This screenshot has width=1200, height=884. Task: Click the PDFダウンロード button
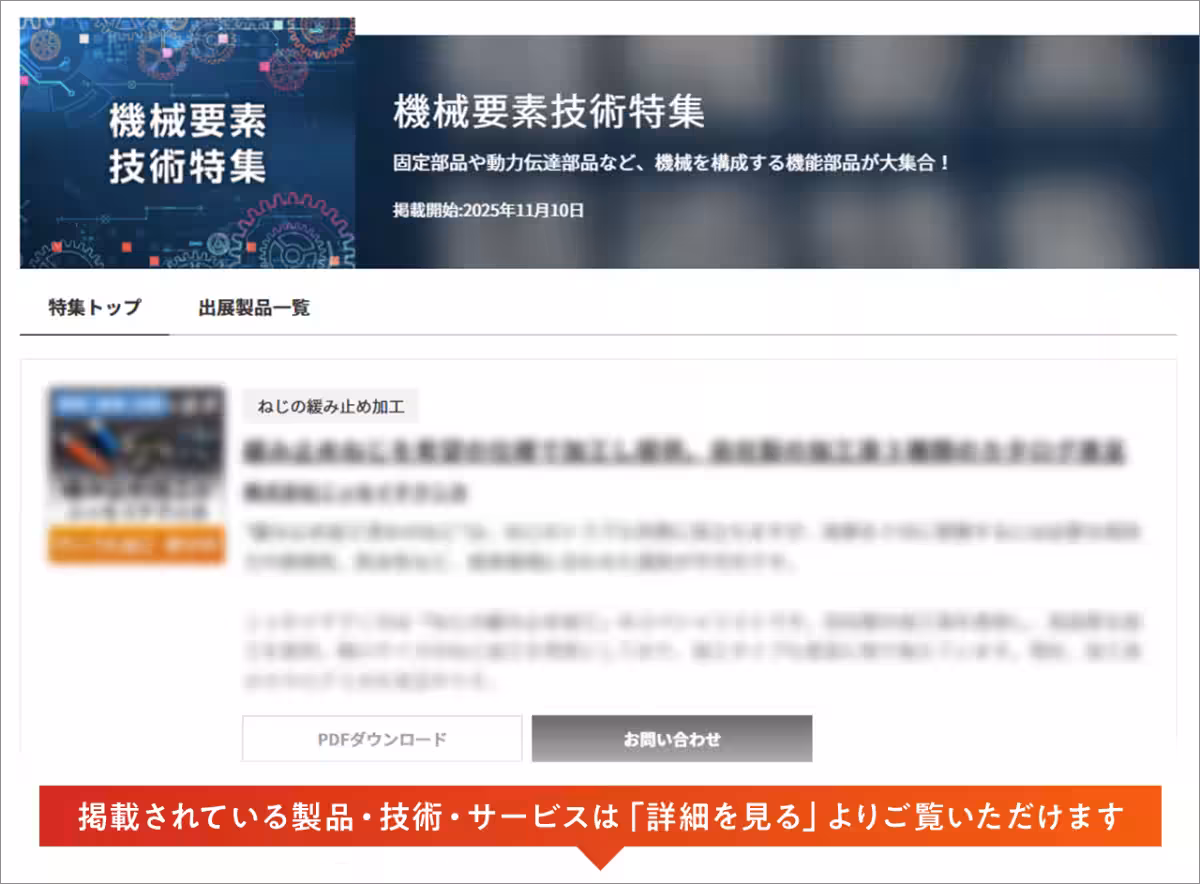coord(382,739)
